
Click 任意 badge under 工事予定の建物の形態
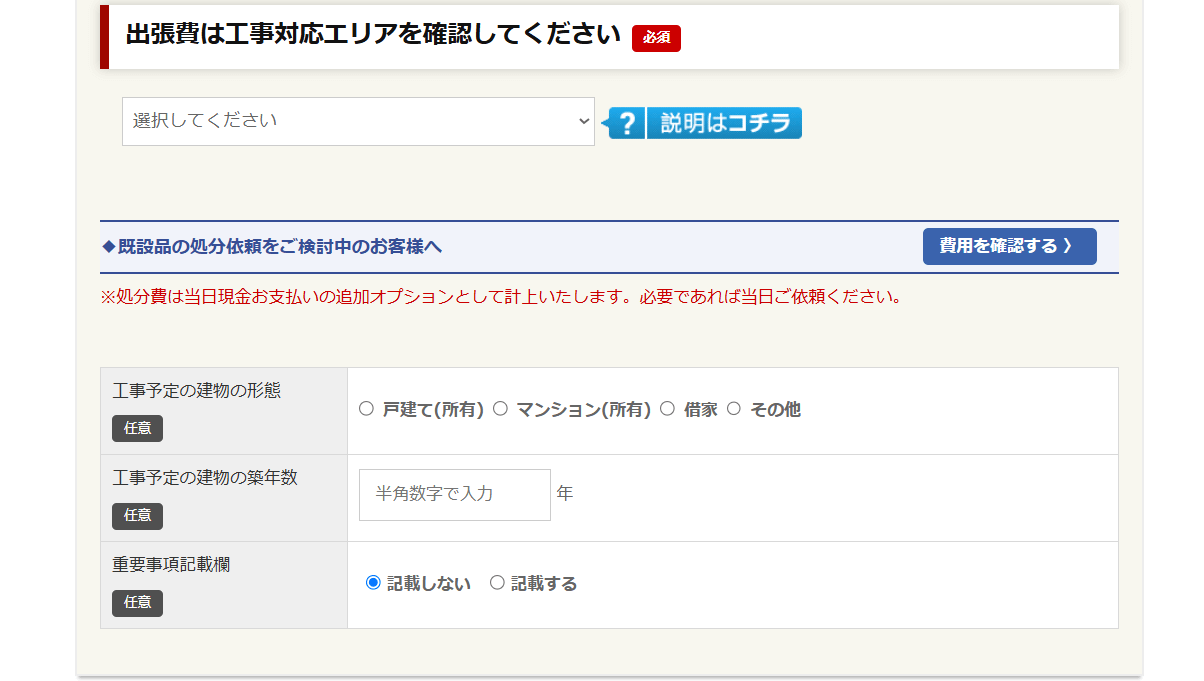point(137,428)
